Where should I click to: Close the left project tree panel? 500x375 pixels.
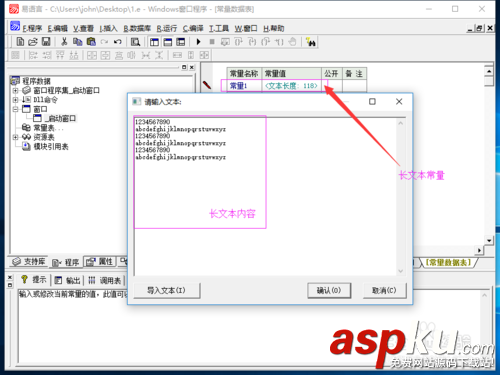click(192, 67)
